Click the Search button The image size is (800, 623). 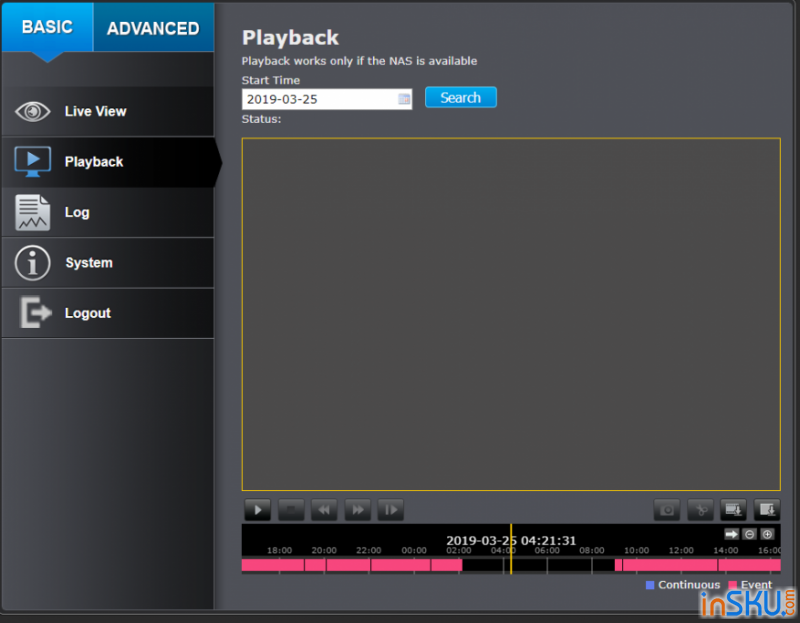(461, 97)
